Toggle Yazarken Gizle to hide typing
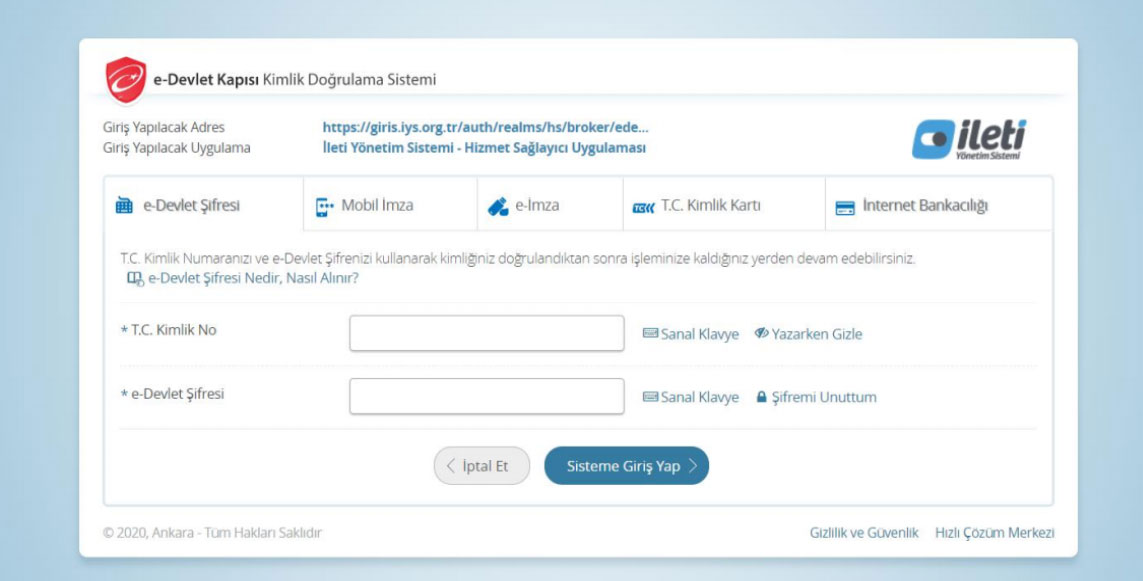The width and height of the screenshot is (1143, 581). [x=808, y=334]
